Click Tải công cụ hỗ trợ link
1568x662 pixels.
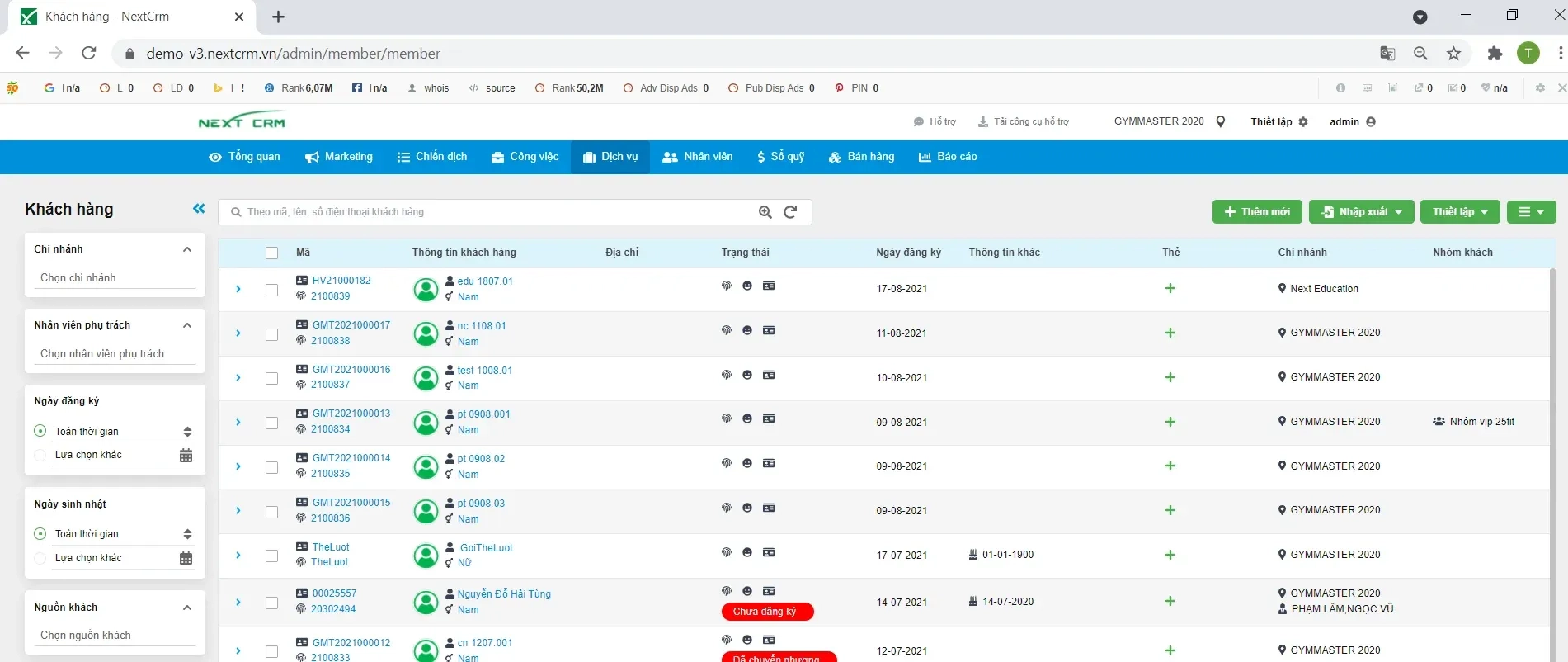(x=1023, y=121)
